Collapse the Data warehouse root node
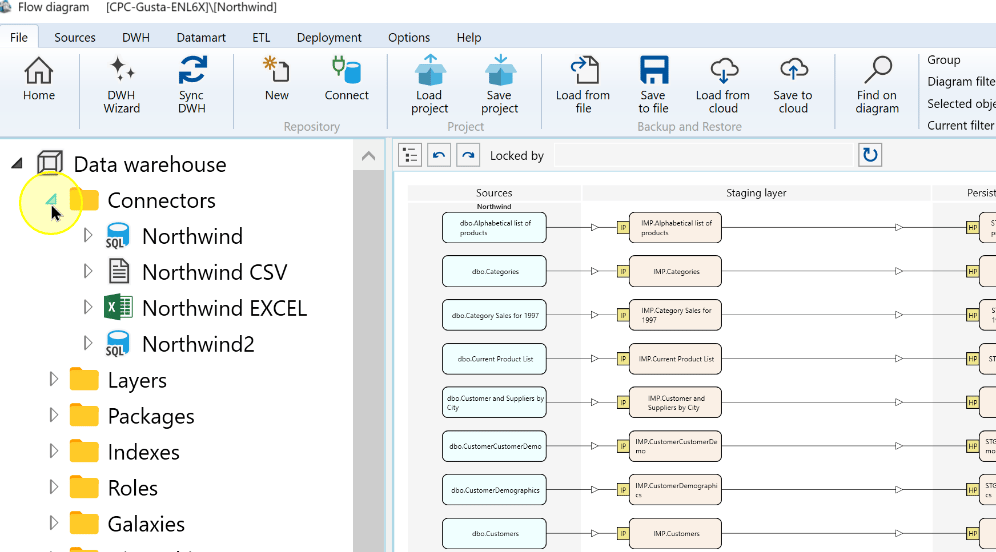This screenshot has height=552, width=996. tap(17, 164)
